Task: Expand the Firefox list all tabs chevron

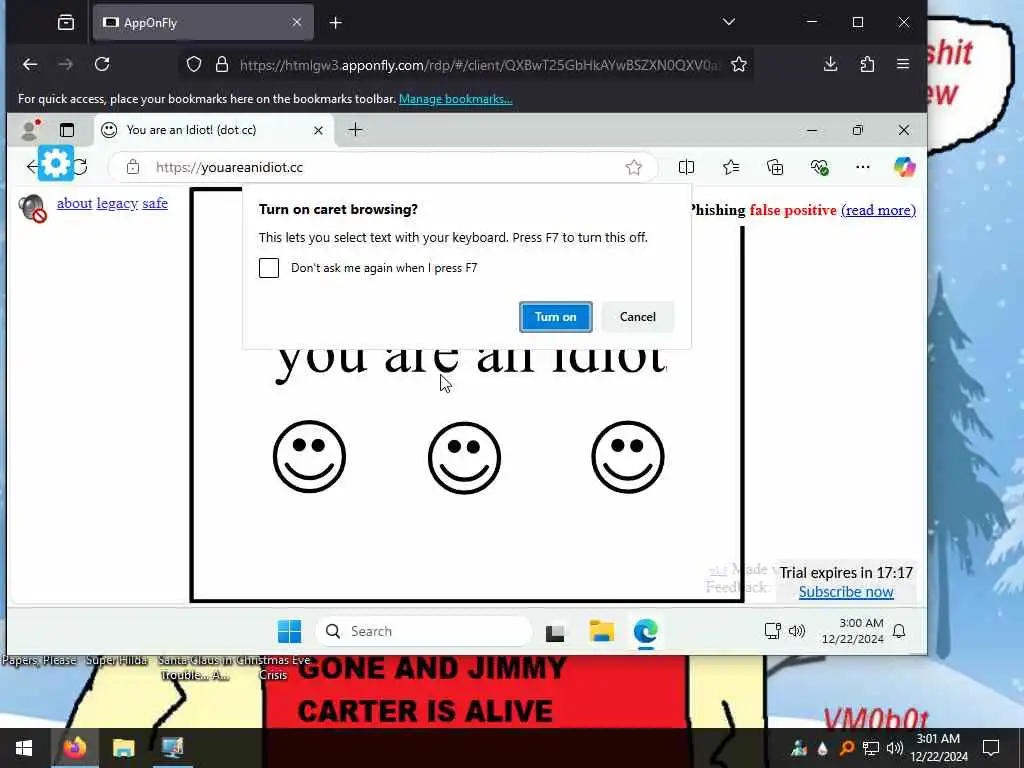Action: pos(729,22)
